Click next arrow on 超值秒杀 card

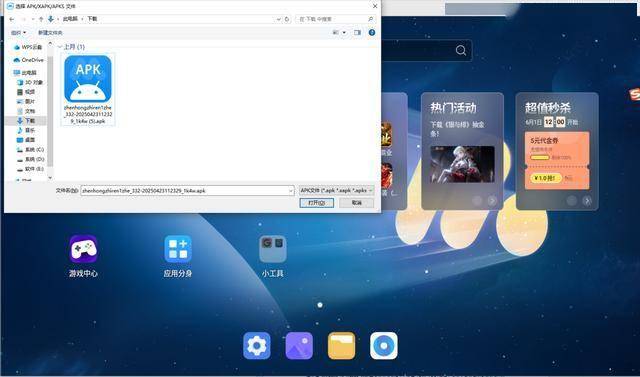(587, 200)
